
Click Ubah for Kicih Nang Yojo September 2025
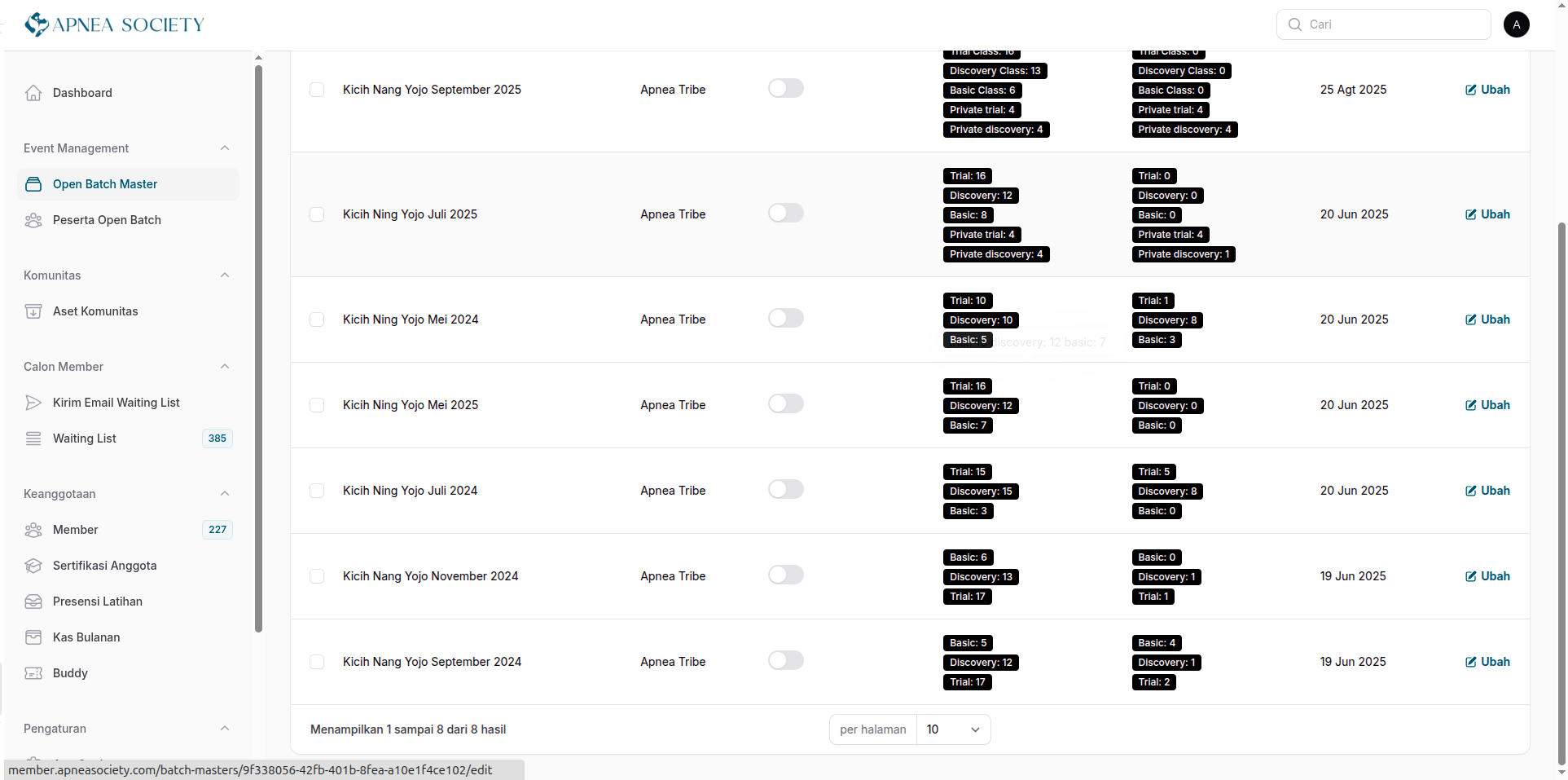1487,90
